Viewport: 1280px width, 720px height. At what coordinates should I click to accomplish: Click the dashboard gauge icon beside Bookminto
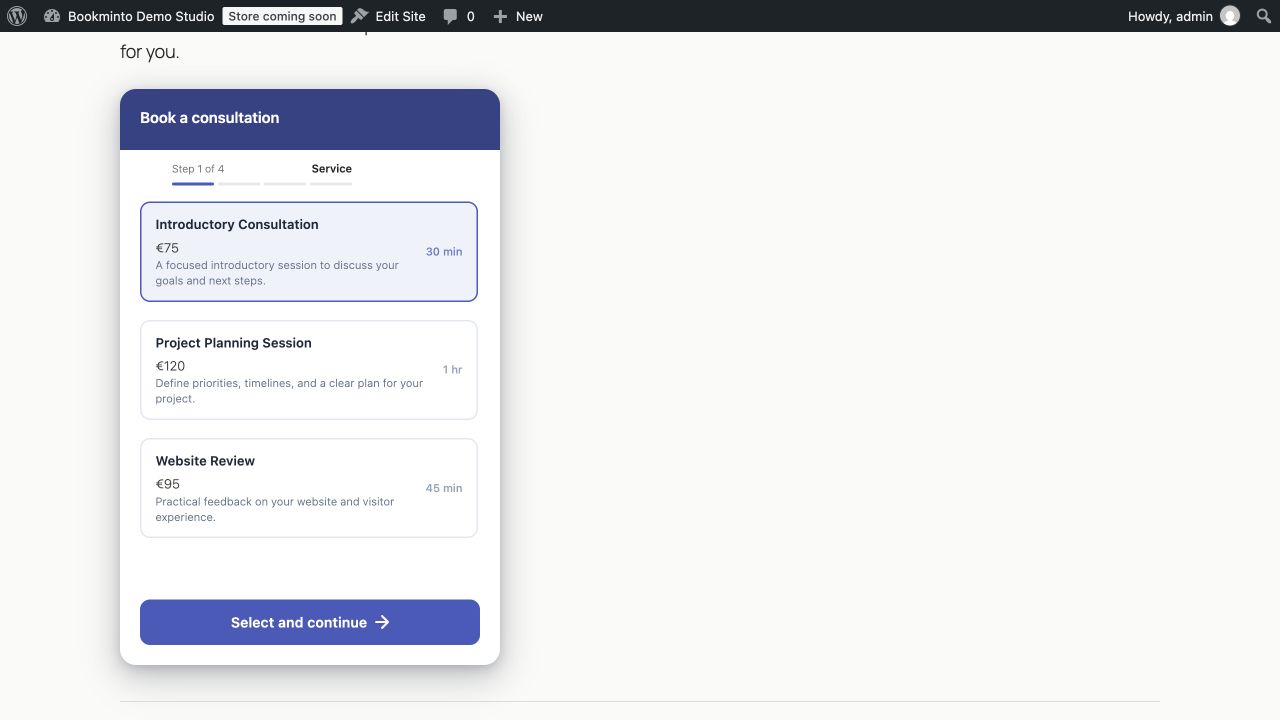52,16
